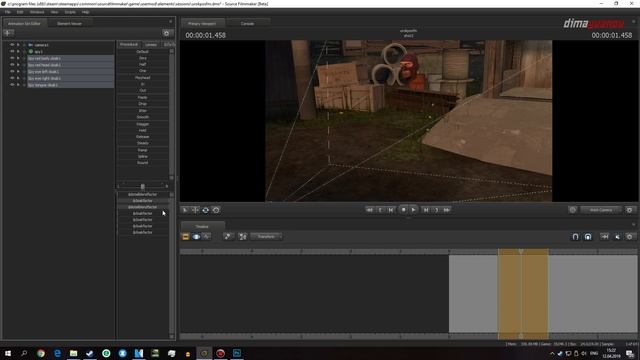Add a new animation set with the plus button
This screenshot has width=640, height=360.
8,33
